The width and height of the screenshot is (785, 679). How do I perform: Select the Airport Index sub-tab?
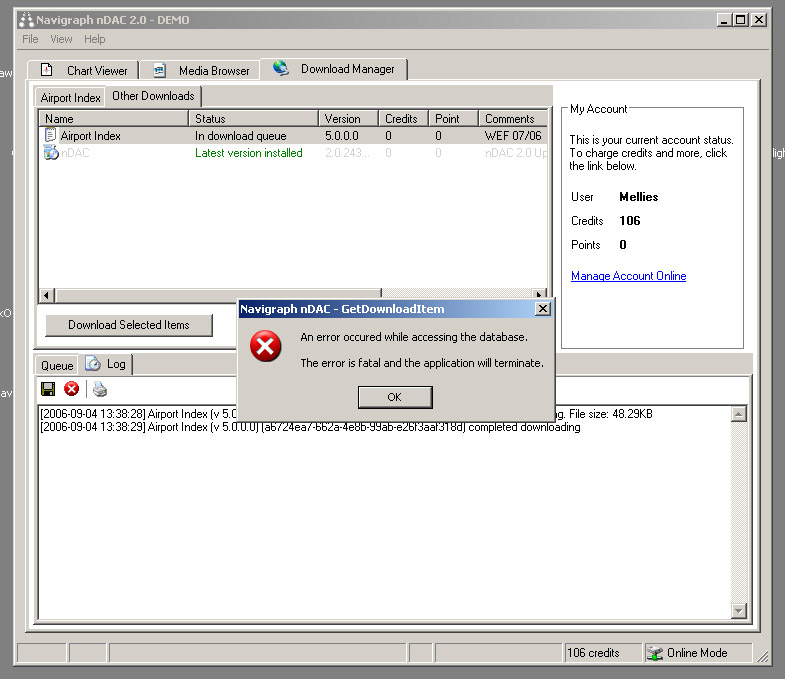[70, 98]
